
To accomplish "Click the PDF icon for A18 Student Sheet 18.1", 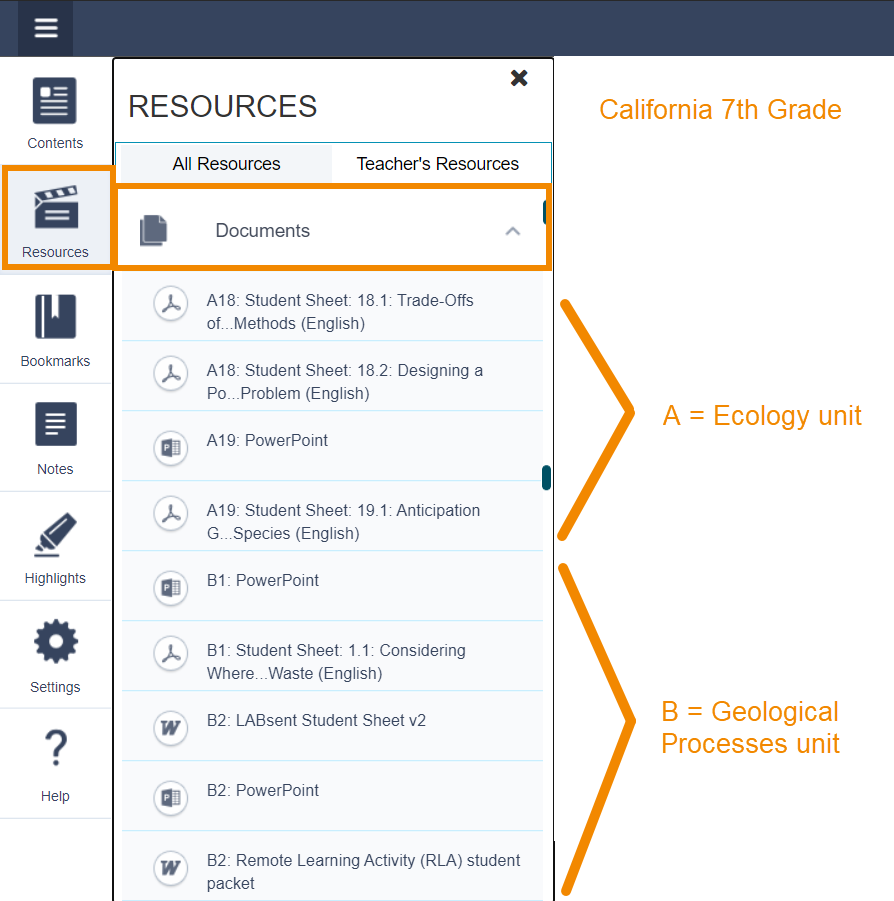I will pyautogui.click(x=170, y=304).
